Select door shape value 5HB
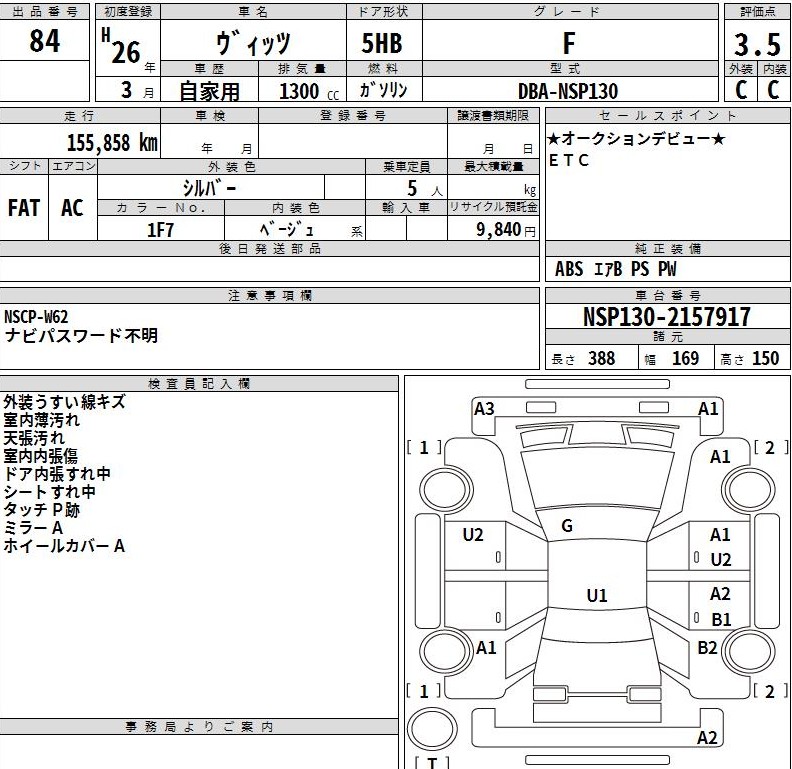This screenshot has height=769, width=792. tap(382, 42)
